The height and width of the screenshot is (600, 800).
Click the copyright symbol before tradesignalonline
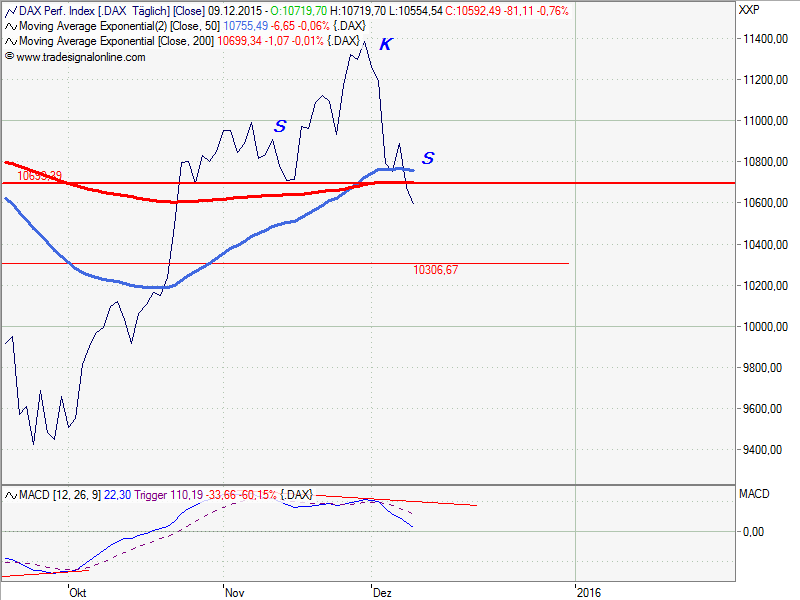coord(9,57)
